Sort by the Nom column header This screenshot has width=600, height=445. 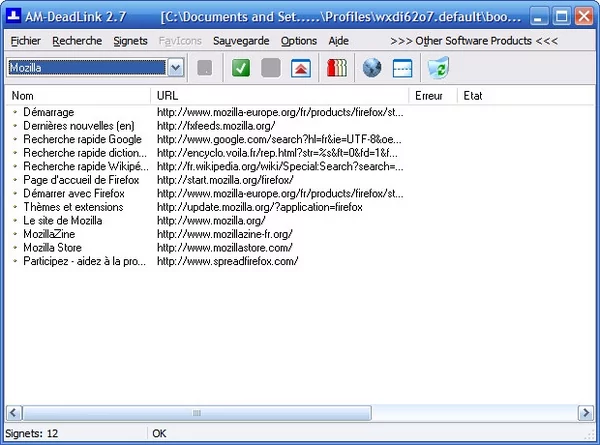coord(78,96)
